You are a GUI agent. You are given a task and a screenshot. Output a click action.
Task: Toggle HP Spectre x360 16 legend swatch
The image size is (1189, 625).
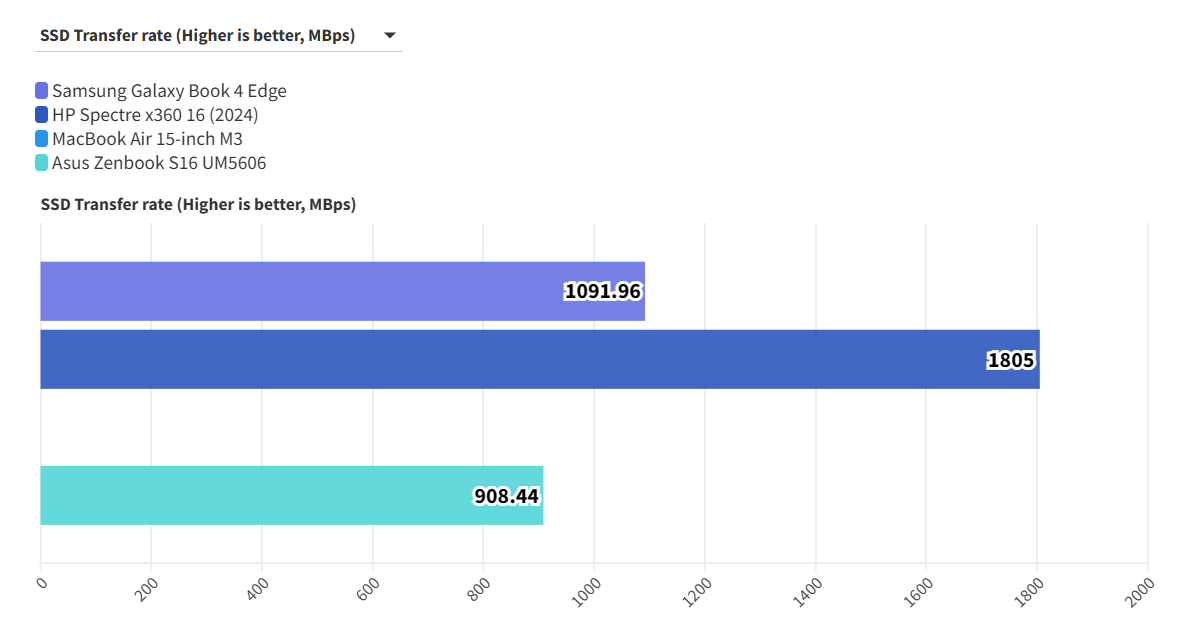(41, 115)
